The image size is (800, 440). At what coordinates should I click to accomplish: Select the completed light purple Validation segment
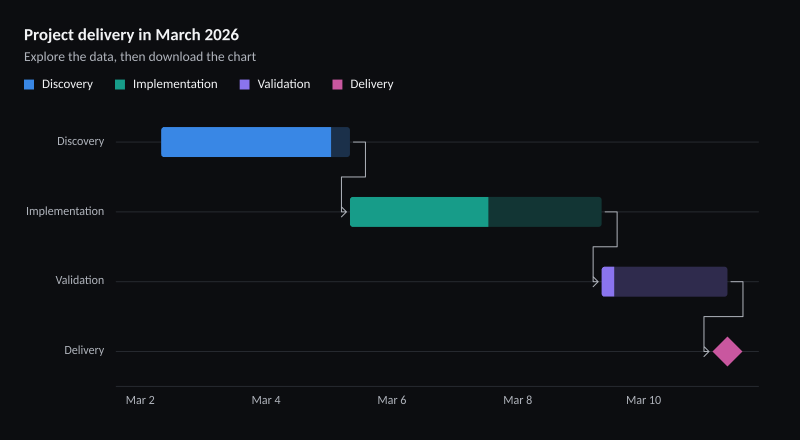608,282
